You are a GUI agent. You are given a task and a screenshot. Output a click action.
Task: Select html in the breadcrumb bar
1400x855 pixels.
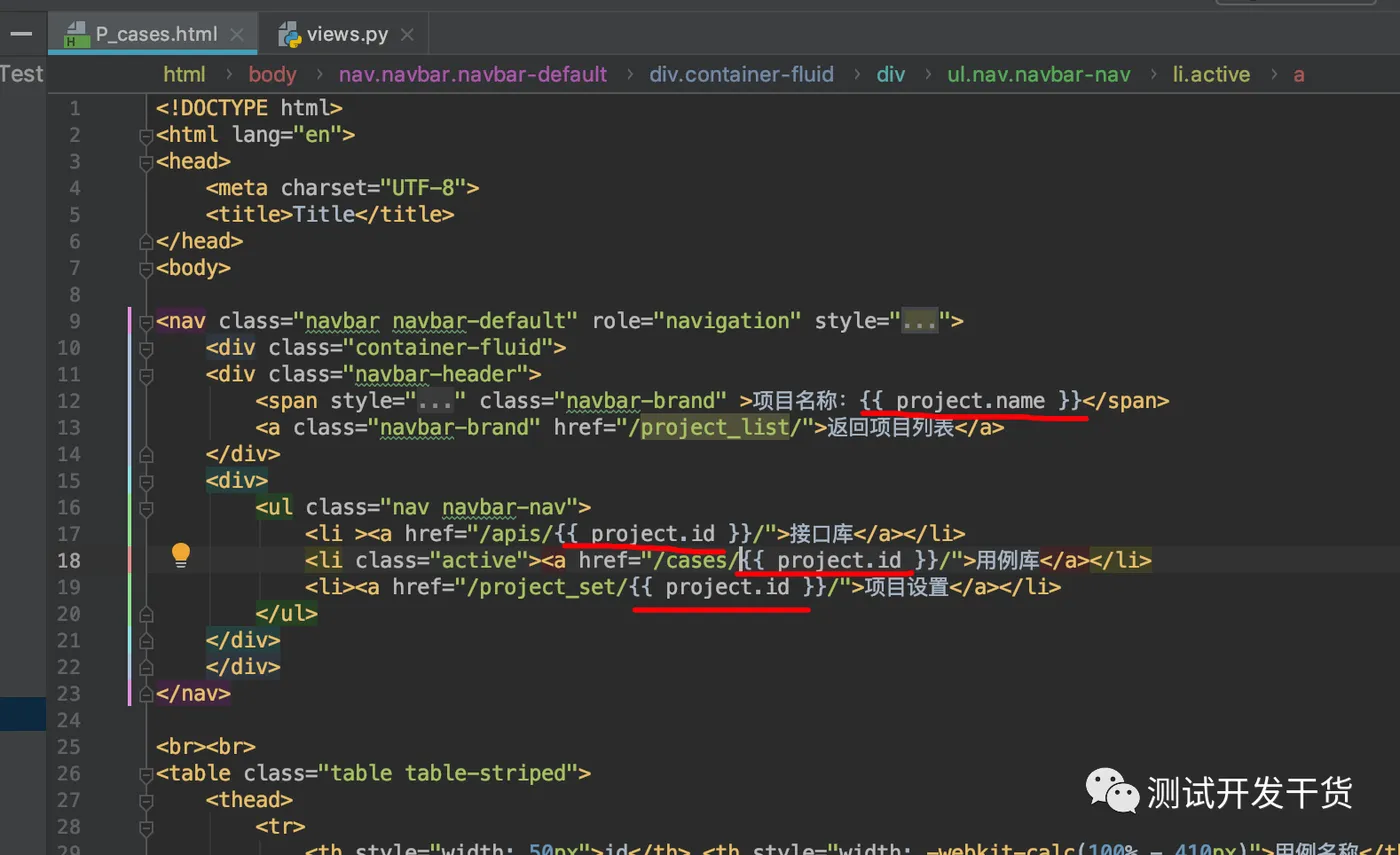tap(184, 74)
